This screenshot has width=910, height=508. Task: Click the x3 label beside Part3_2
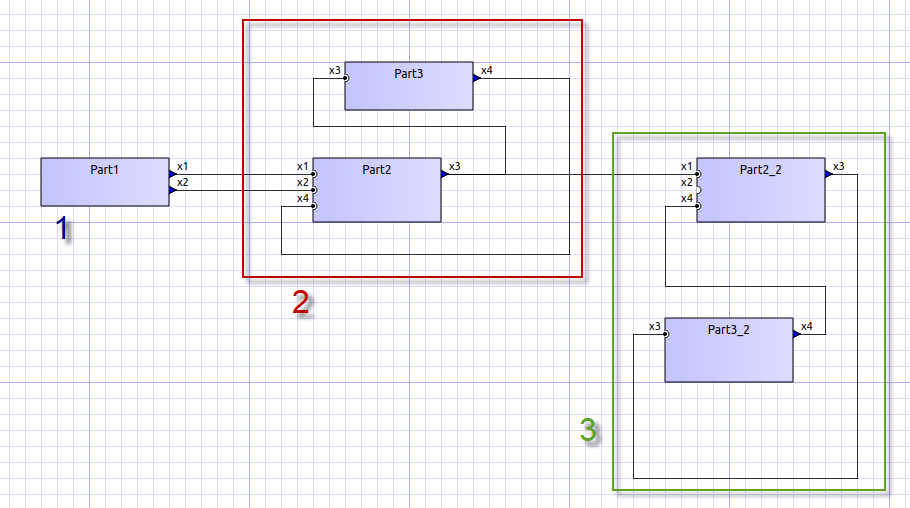pos(655,326)
